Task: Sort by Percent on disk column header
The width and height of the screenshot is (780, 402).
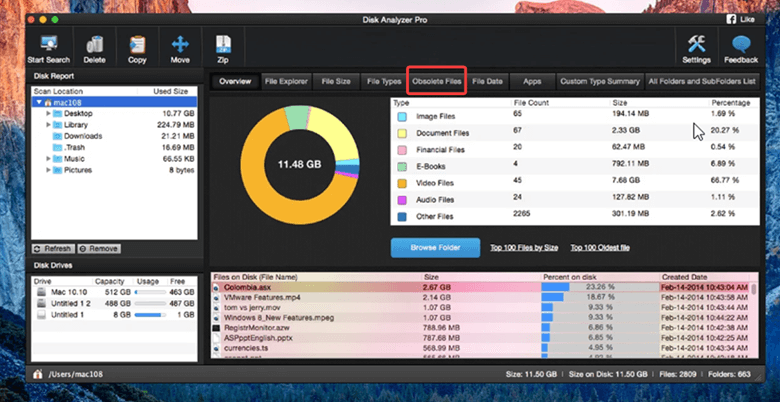Action: [x=600, y=277]
